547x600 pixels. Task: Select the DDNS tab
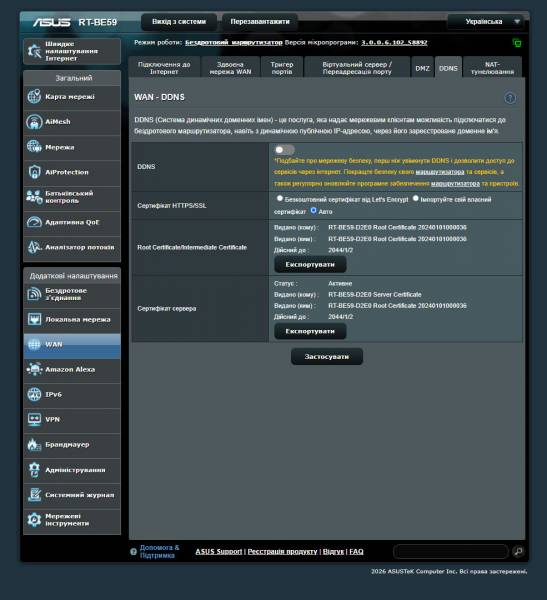pos(448,68)
